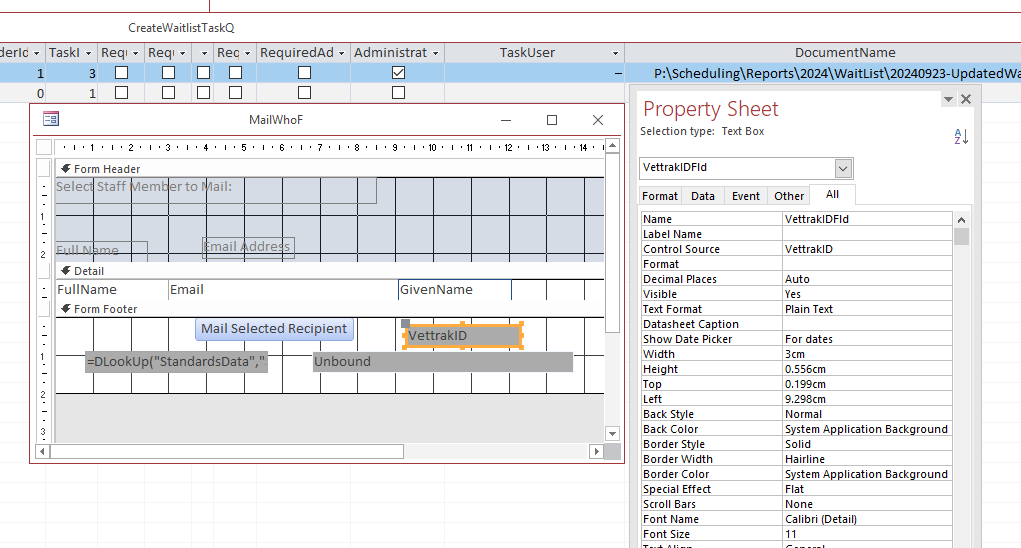Click the Mail Selected Recipient button

click(x=274, y=329)
